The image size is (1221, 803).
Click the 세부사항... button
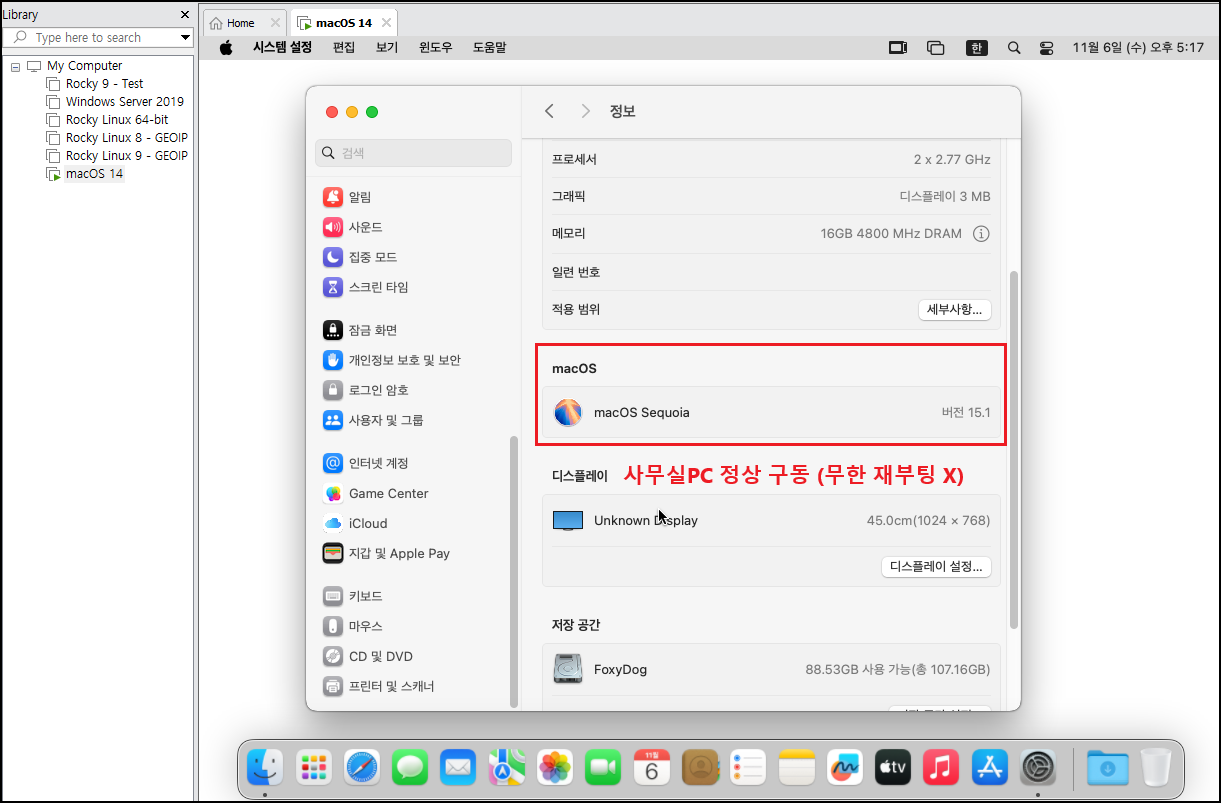pos(954,309)
